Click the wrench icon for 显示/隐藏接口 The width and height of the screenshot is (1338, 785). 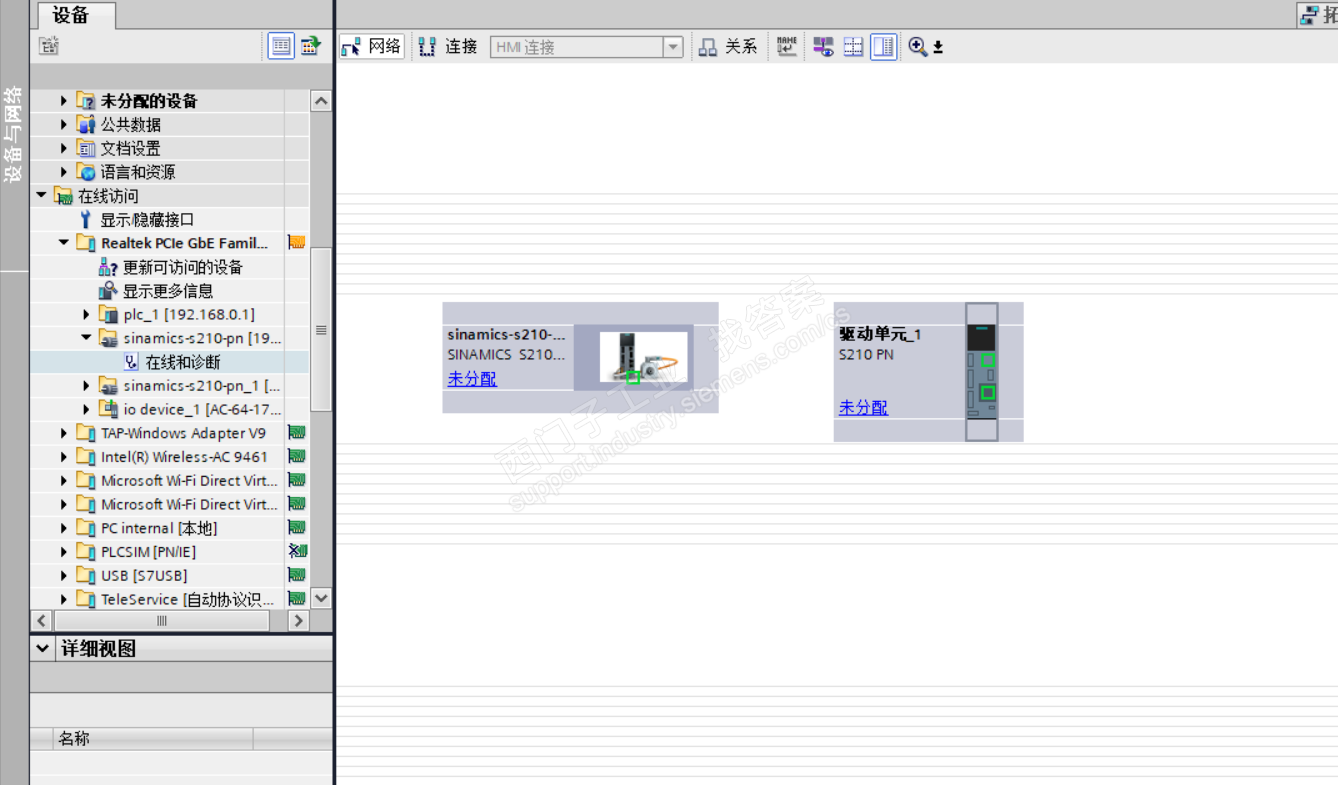(86, 220)
